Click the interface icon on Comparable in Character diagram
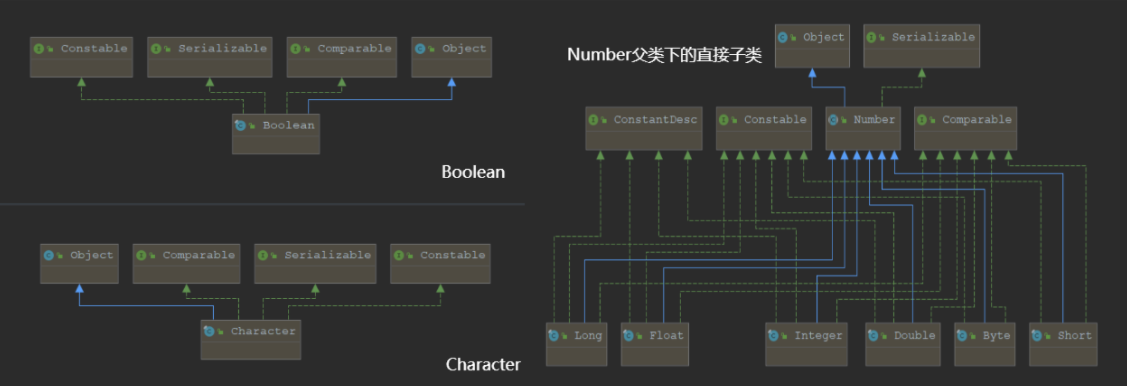Screen dimensions: 1127x386 click(x=142, y=255)
